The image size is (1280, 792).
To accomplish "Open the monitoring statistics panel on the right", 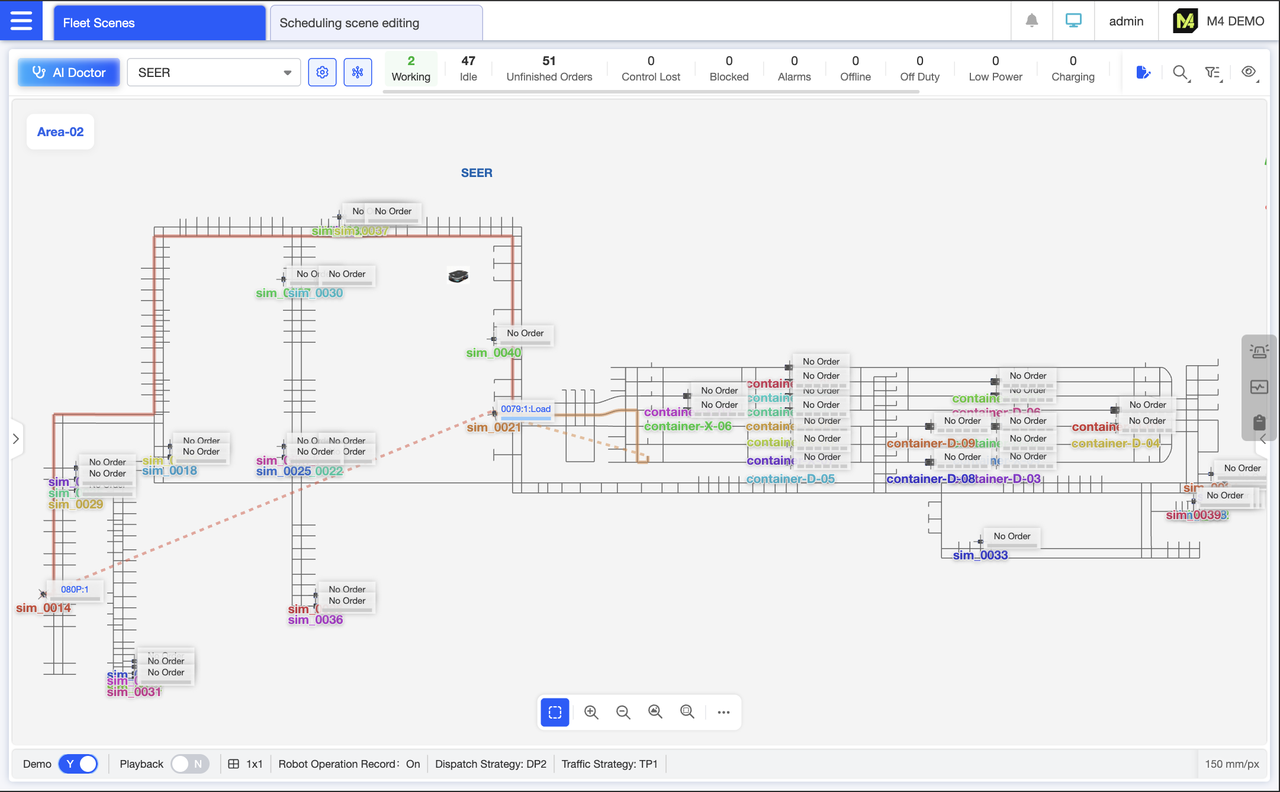I will point(1259,387).
